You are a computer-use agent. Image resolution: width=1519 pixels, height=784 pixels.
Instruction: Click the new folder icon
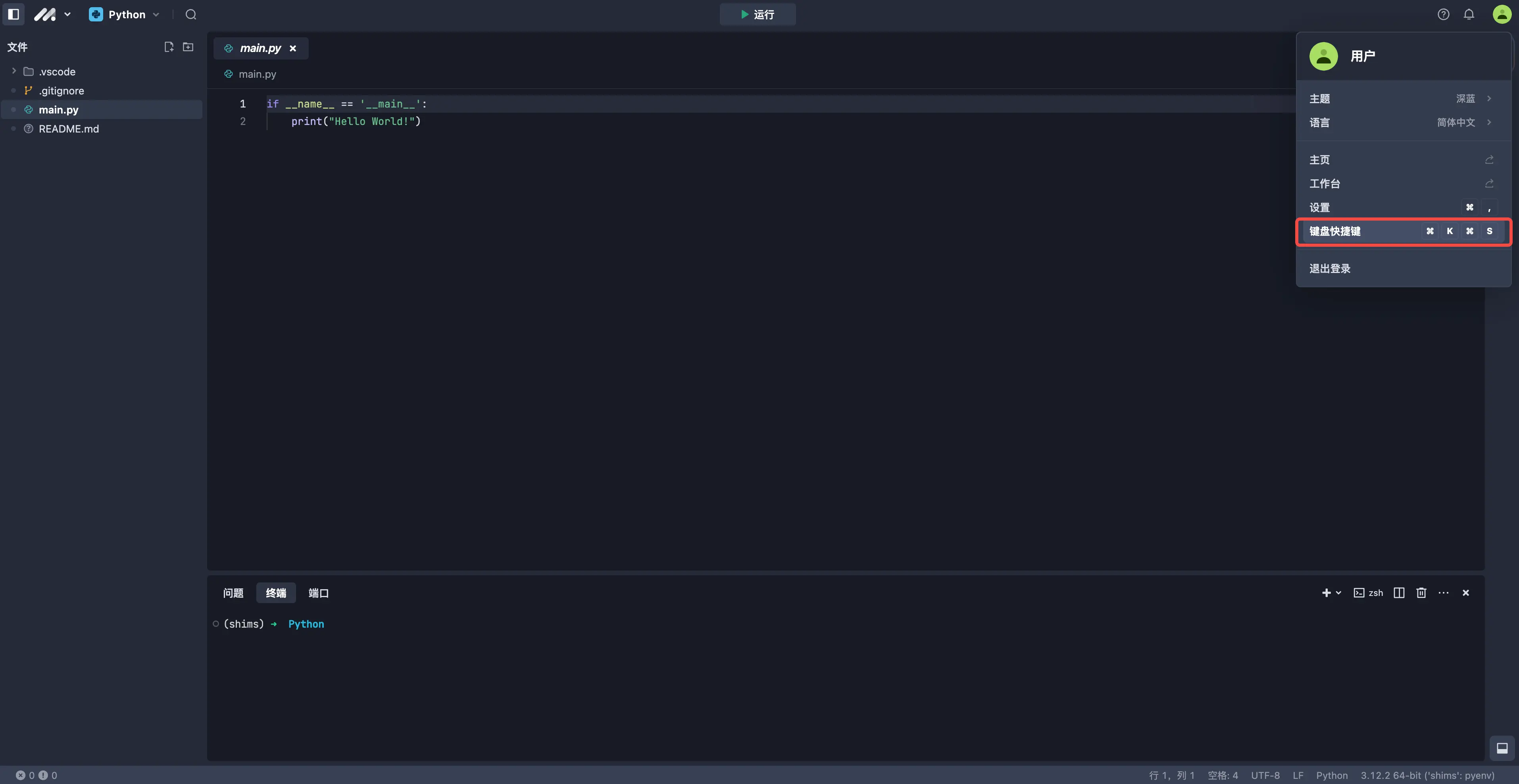(x=188, y=47)
